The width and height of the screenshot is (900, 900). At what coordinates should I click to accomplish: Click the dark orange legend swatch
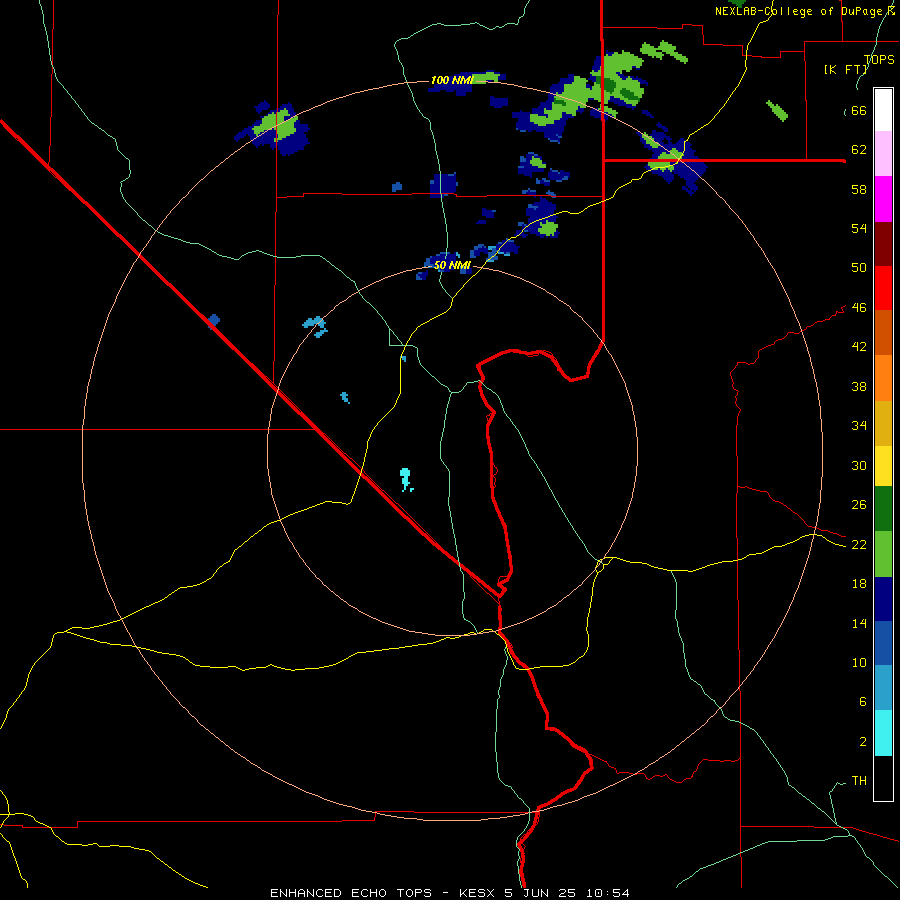coord(883,332)
